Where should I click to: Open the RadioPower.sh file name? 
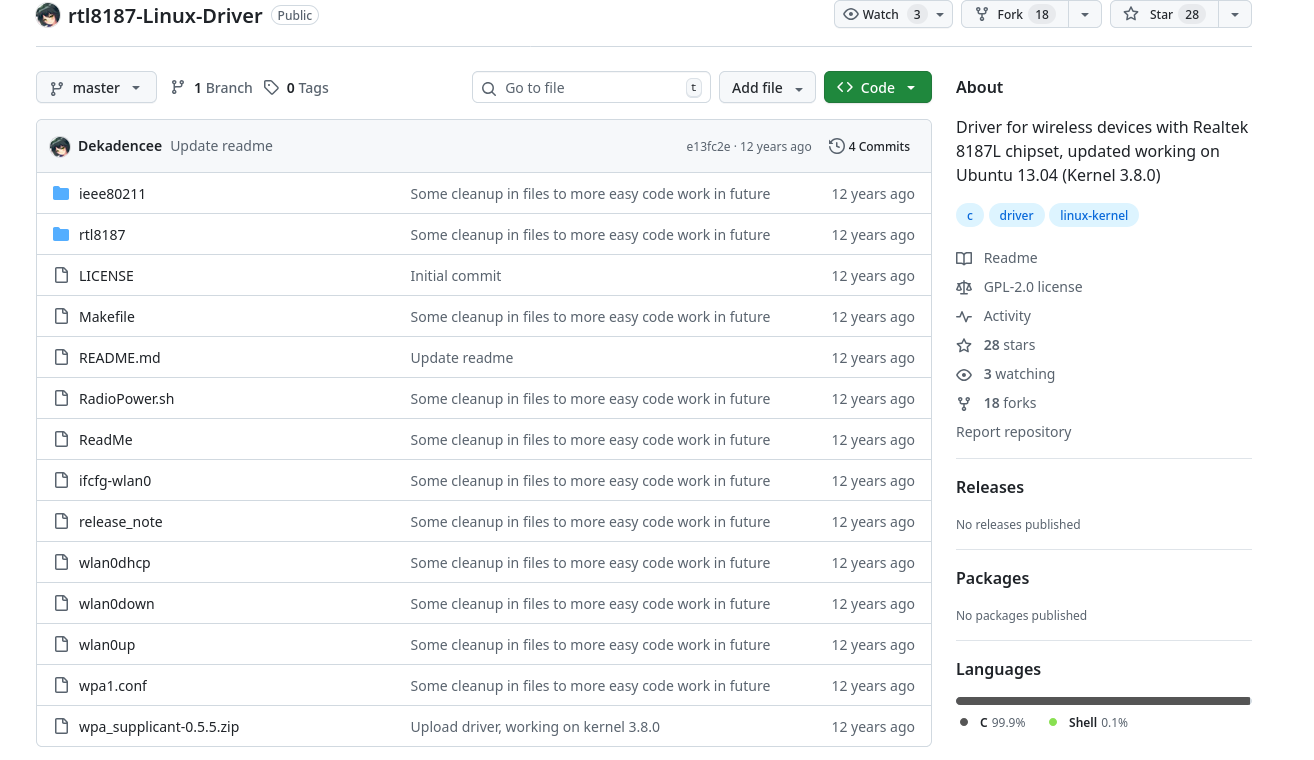[x=127, y=399]
